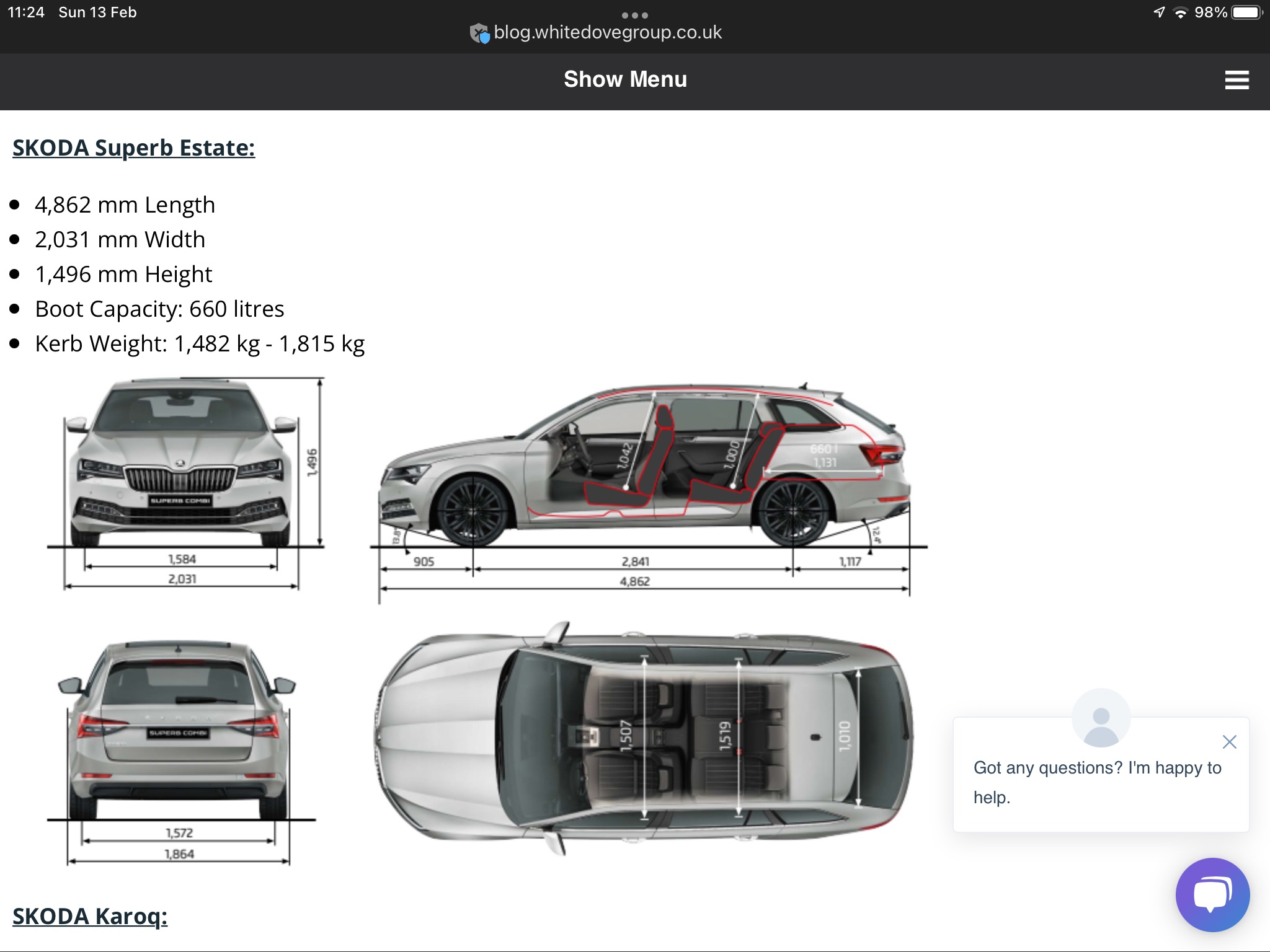Tap the location arrow status icon
The height and width of the screenshot is (952, 1270).
1159,12
